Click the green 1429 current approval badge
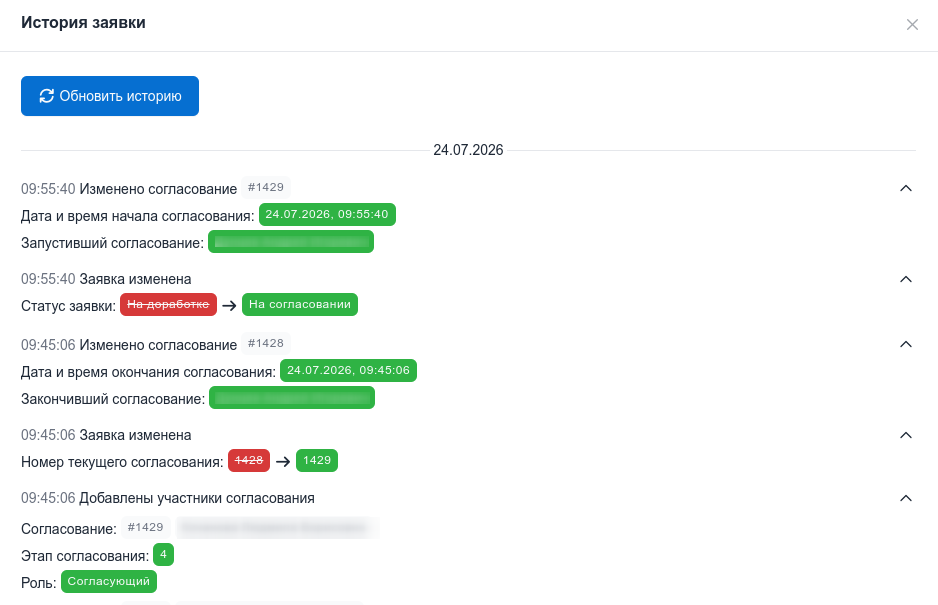Viewport: 938px width, 605px height. click(x=317, y=461)
